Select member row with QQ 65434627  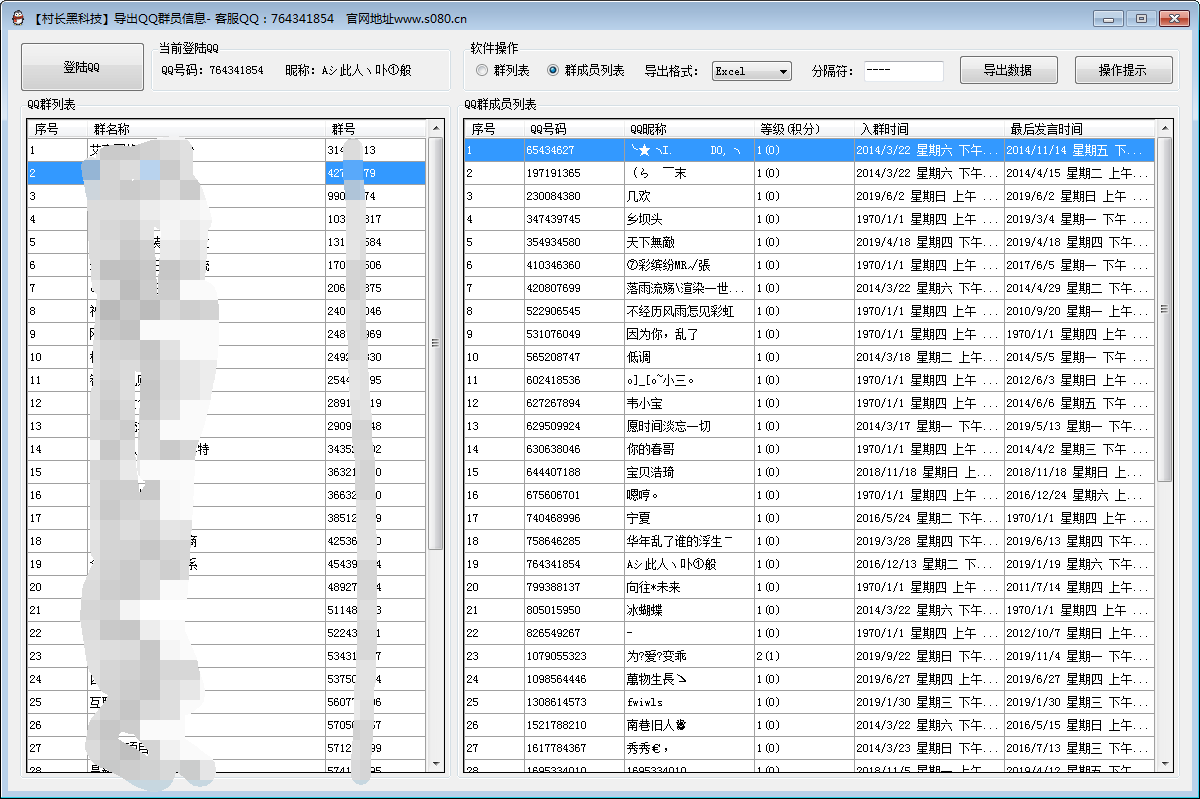(809, 150)
